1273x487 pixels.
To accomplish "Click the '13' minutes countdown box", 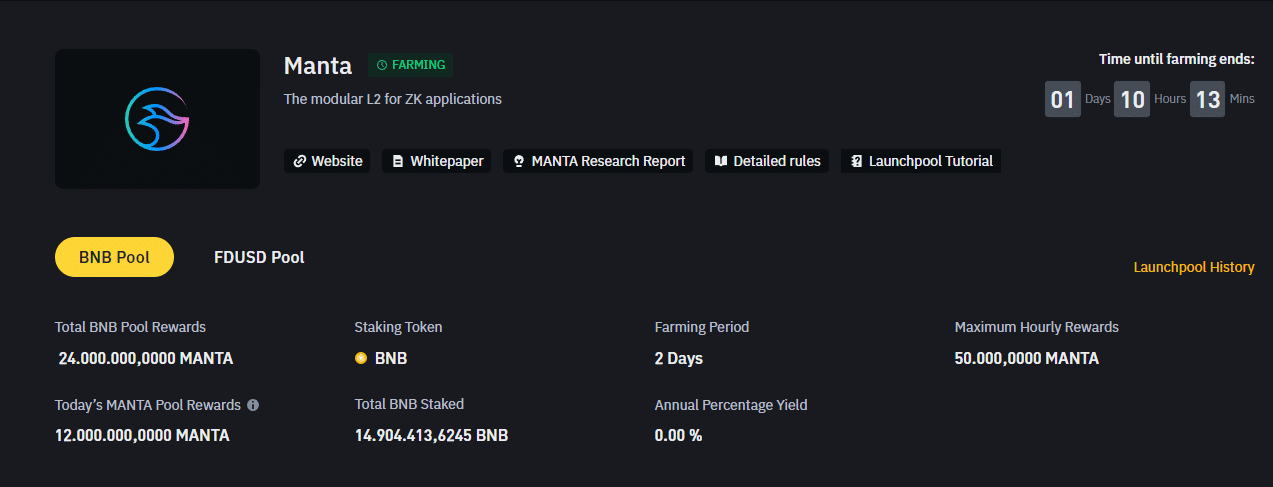I will (1208, 99).
